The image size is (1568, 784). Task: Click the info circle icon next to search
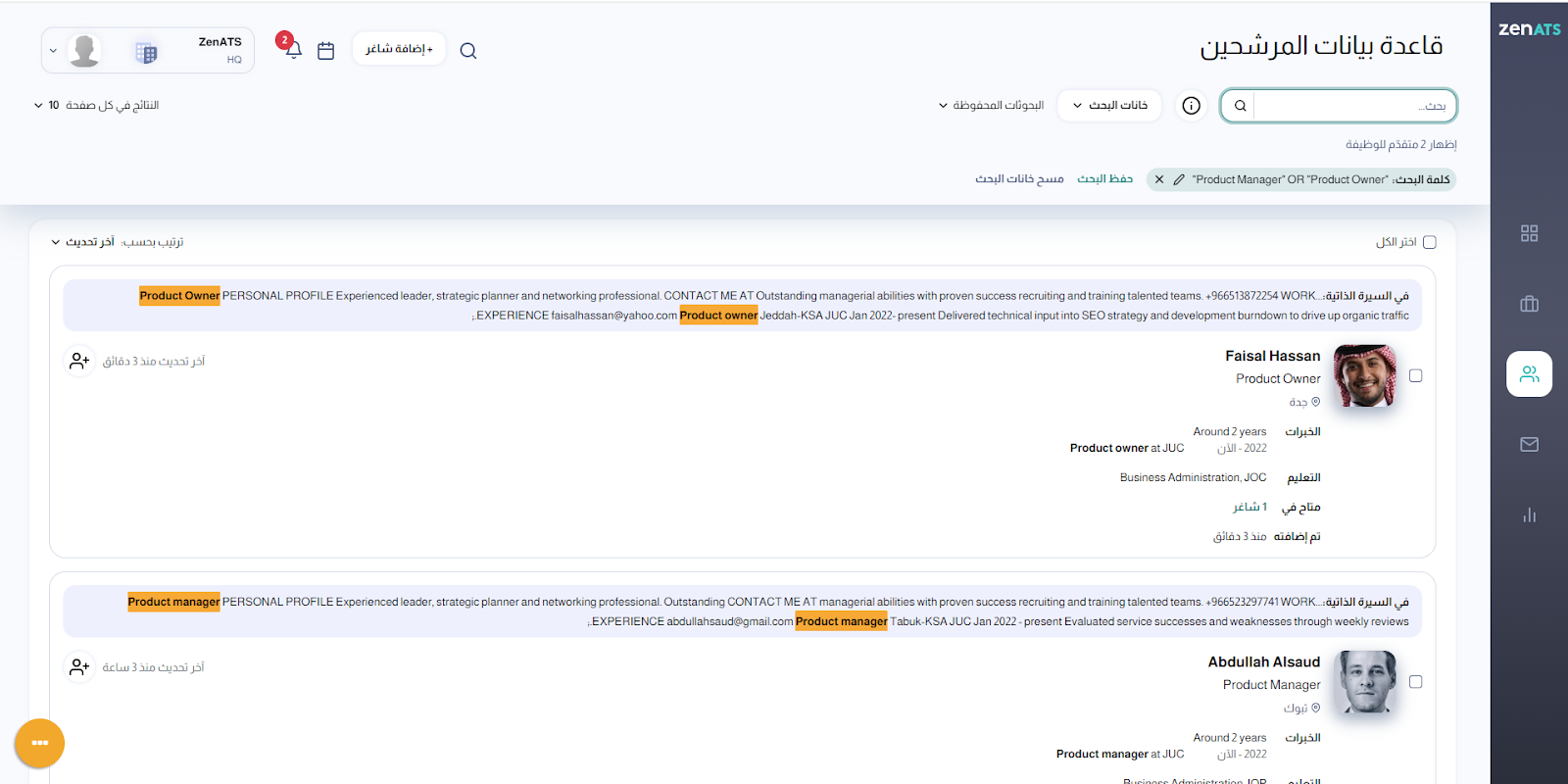1191,105
